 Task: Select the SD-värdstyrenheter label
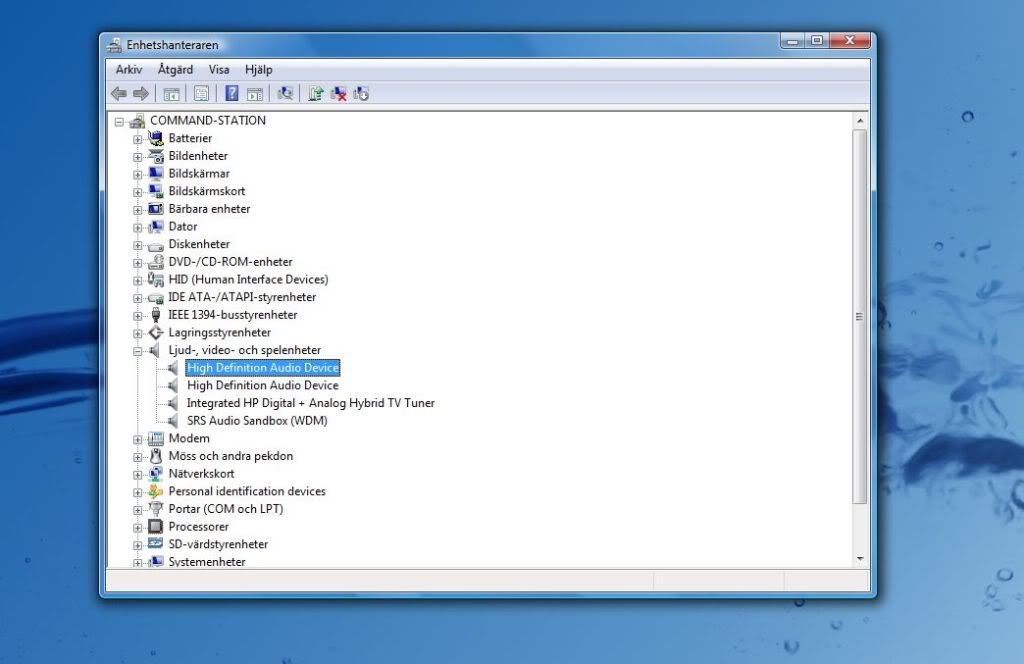click(x=218, y=544)
